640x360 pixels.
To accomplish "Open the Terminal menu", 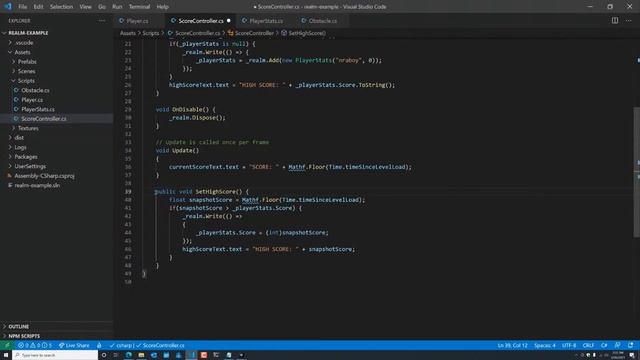I will 139,7.
